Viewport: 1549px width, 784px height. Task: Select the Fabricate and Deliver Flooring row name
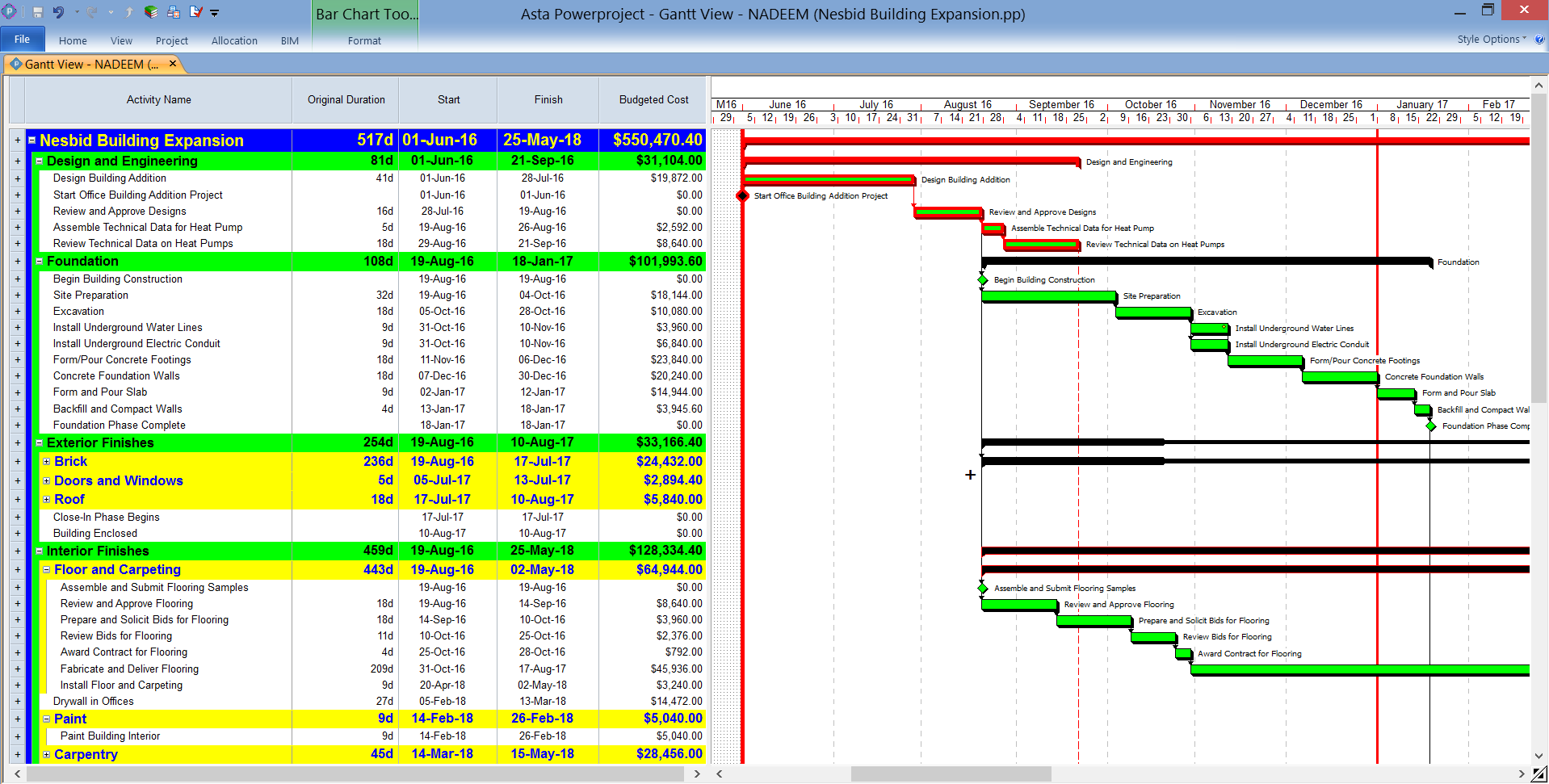pos(129,669)
